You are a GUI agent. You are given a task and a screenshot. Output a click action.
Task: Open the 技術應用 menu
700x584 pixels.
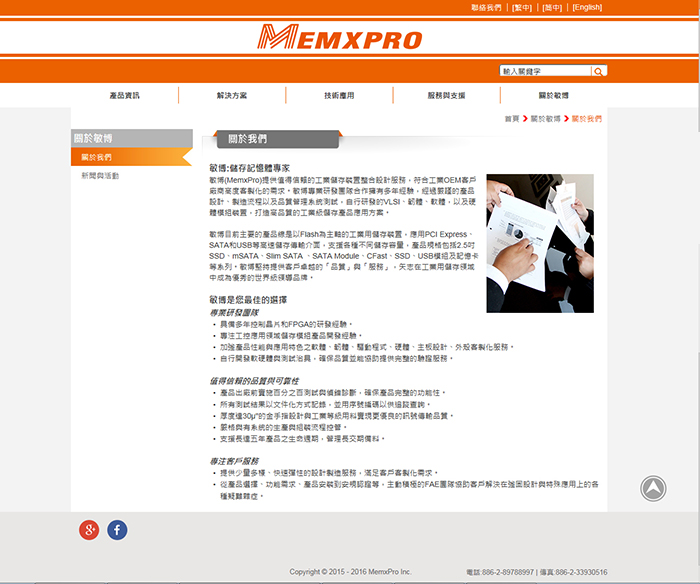tap(339, 96)
